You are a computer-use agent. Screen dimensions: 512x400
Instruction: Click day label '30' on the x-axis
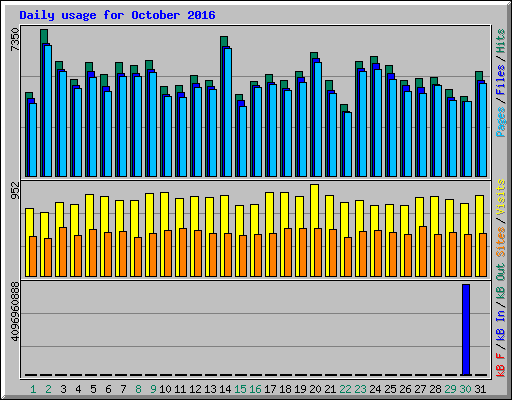[465, 389]
